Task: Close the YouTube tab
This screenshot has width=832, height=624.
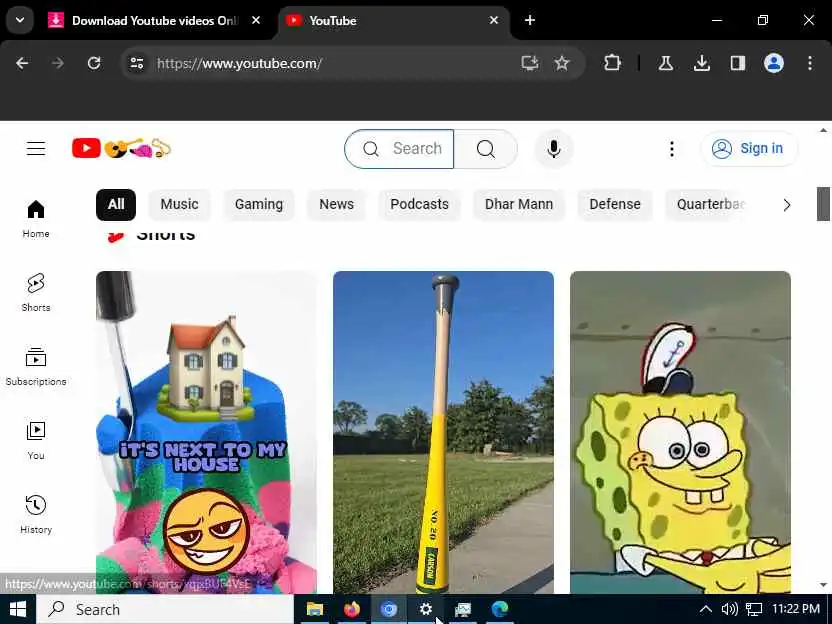Action: point(493,20)
